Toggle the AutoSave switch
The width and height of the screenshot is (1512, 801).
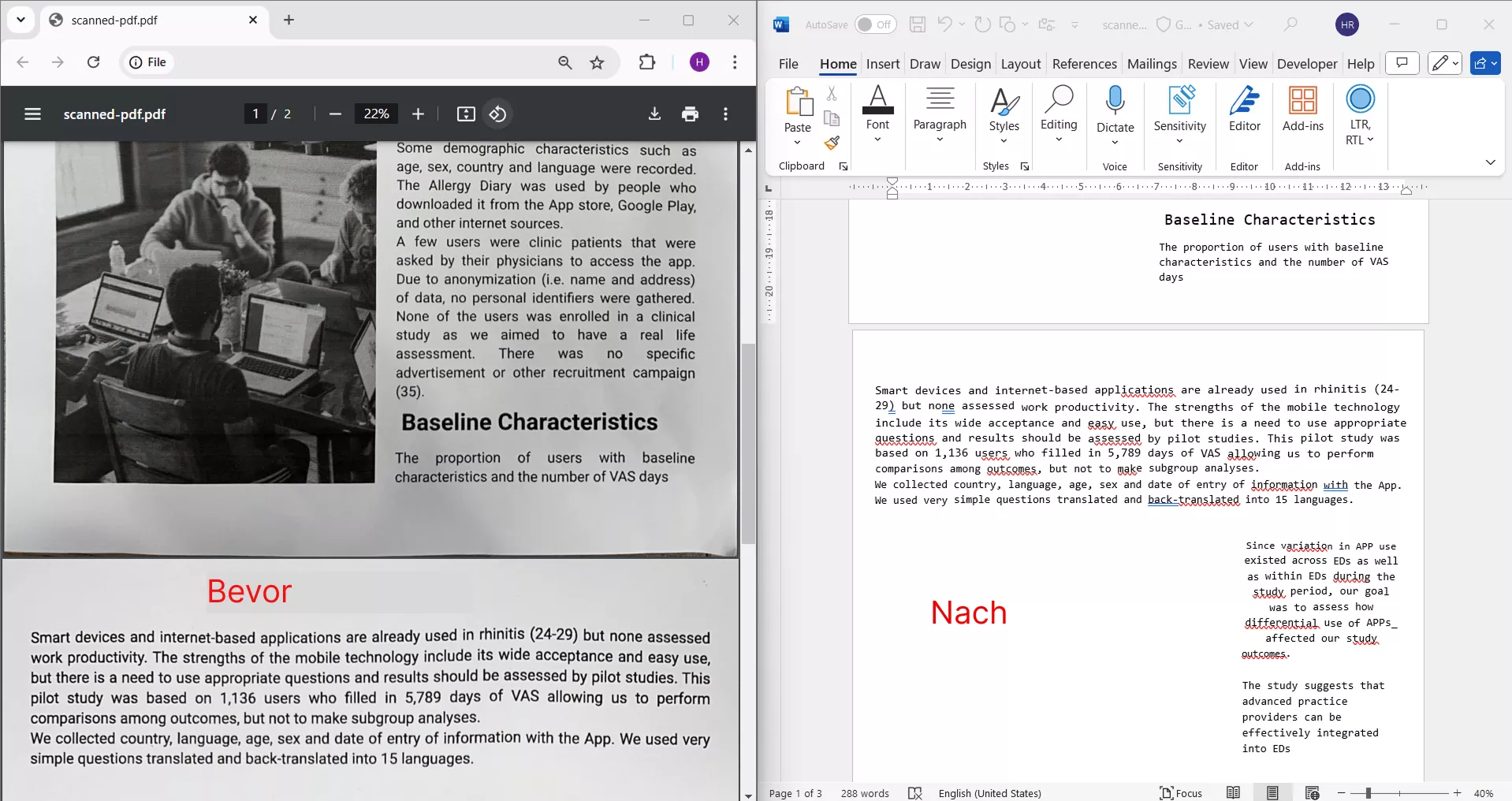point(875,24)
